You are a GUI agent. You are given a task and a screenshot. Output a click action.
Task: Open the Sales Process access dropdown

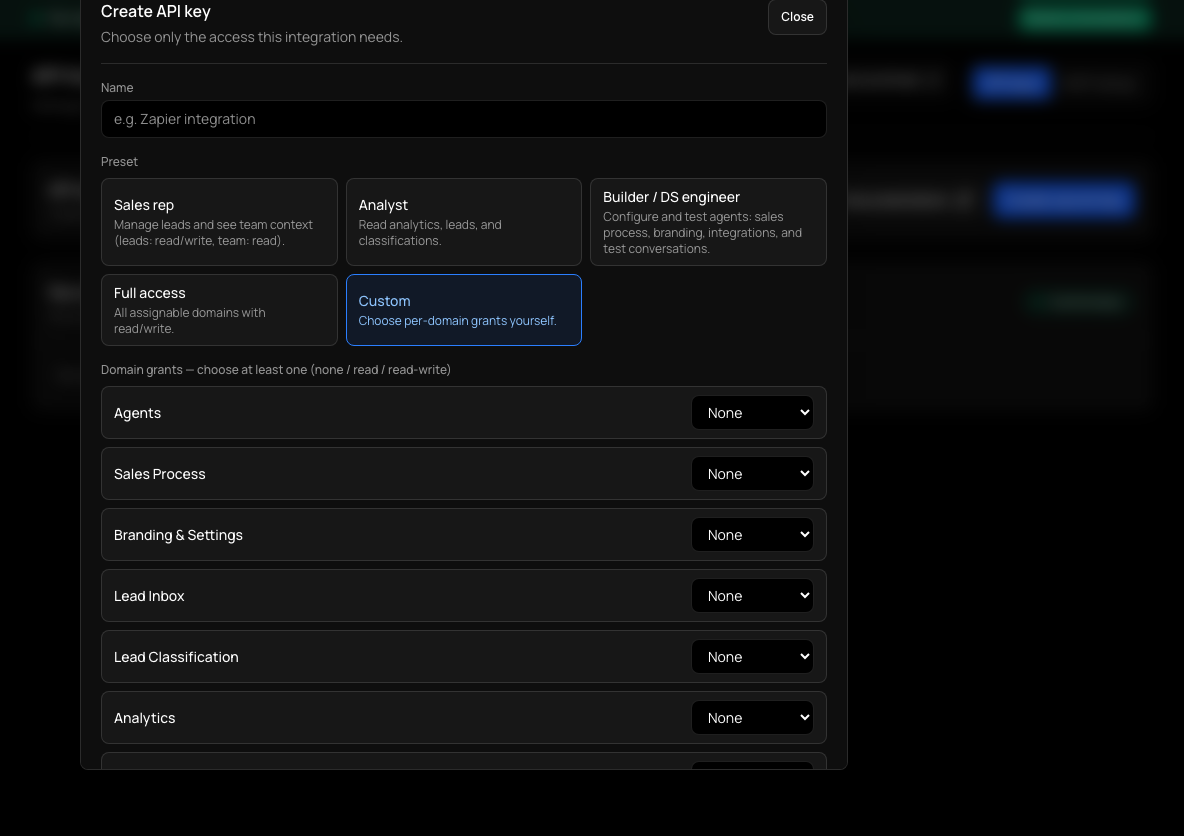(752, 474)
